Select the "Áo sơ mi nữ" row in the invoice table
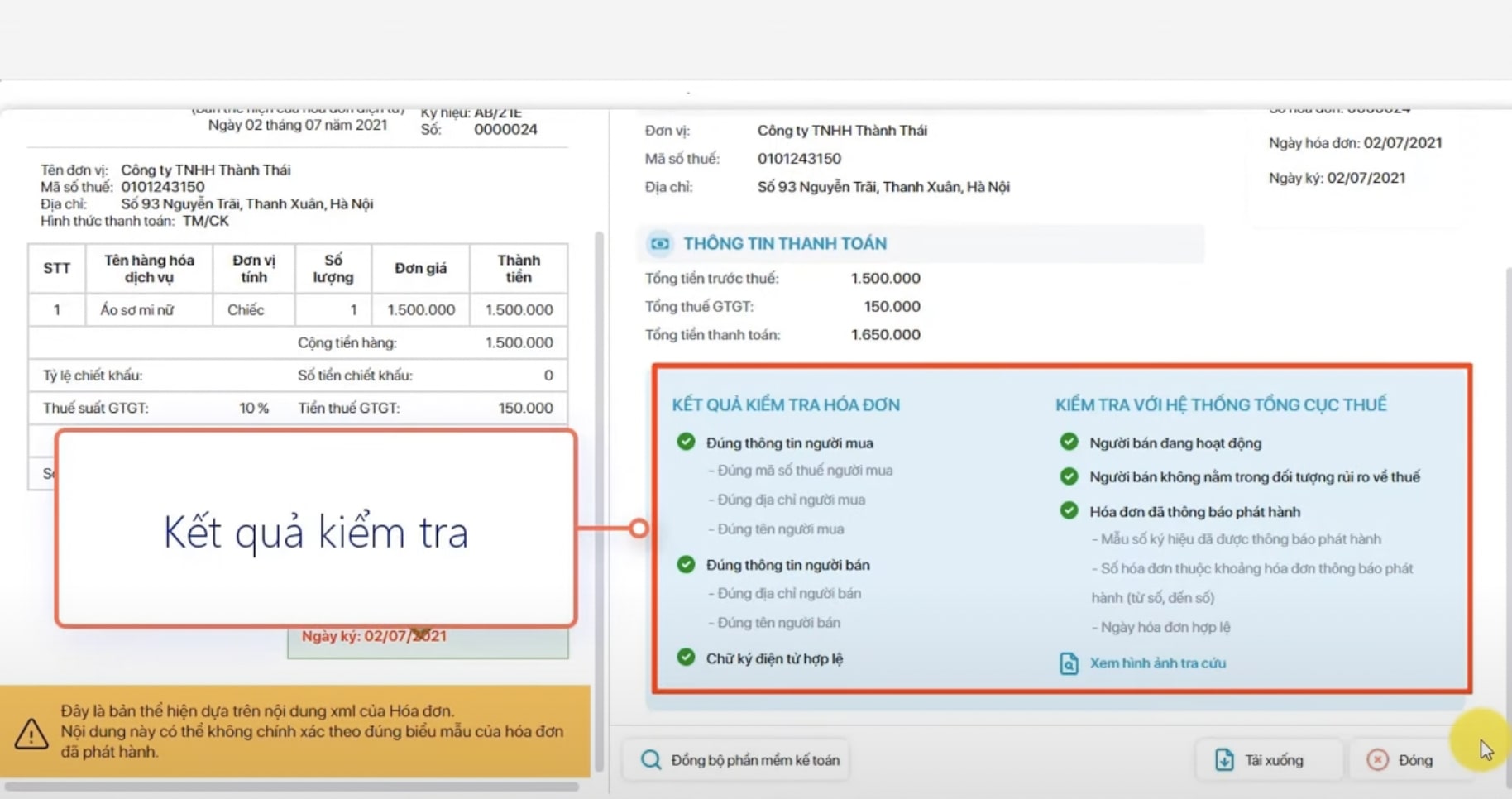1512x799 pixels. tap(298, 309)
